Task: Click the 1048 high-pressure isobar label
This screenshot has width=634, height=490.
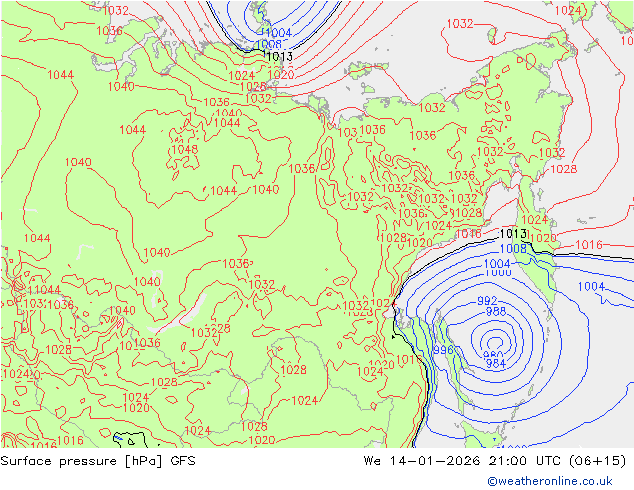Action: [185, 150]
